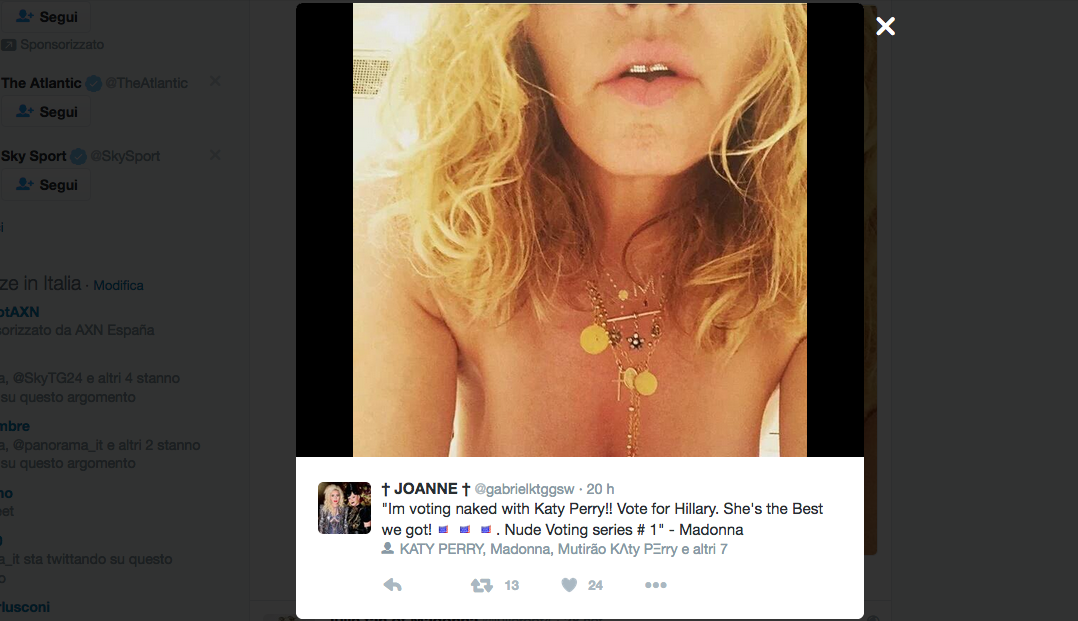Follow Sky Sport with Segui button
Viewport: 1078px width, 621px height.
pos(46,185)
